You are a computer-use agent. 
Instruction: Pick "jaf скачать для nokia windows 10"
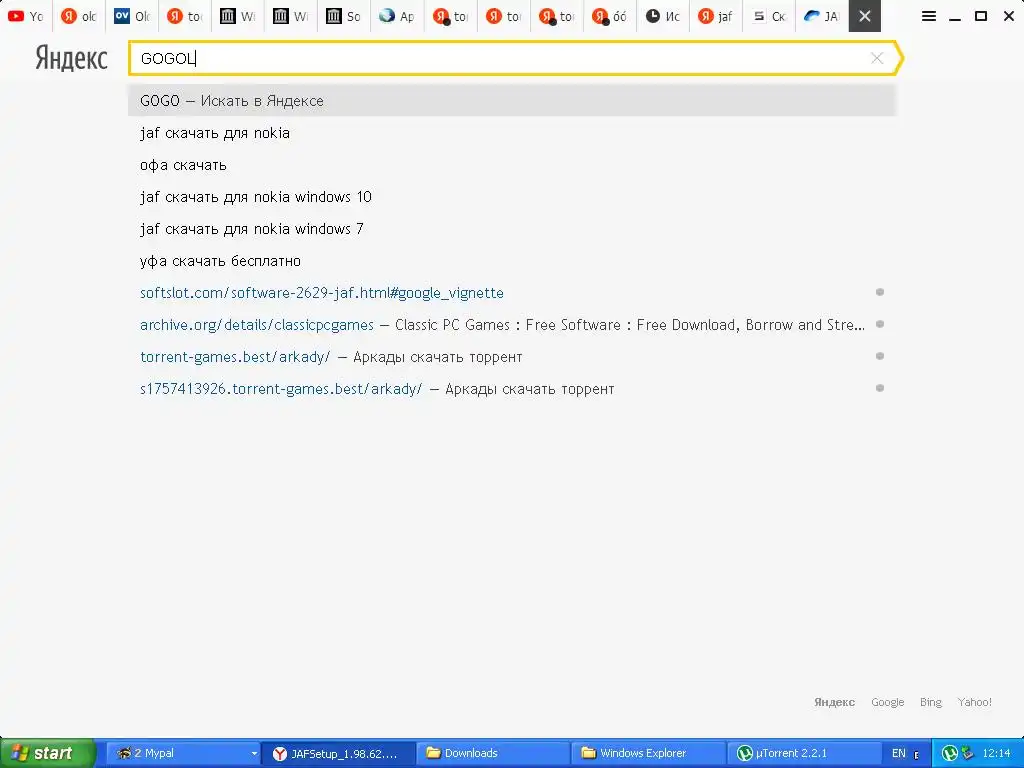point(511,197)
